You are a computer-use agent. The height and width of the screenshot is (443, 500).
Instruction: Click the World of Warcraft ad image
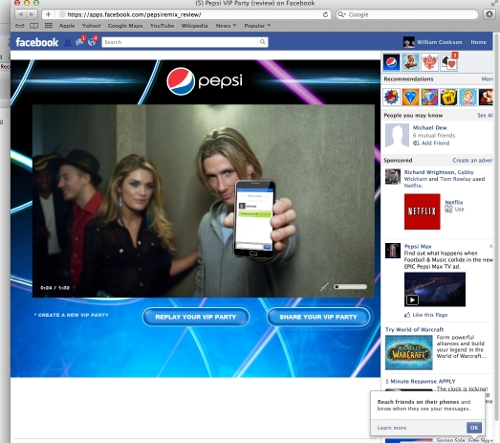[409, 353]
